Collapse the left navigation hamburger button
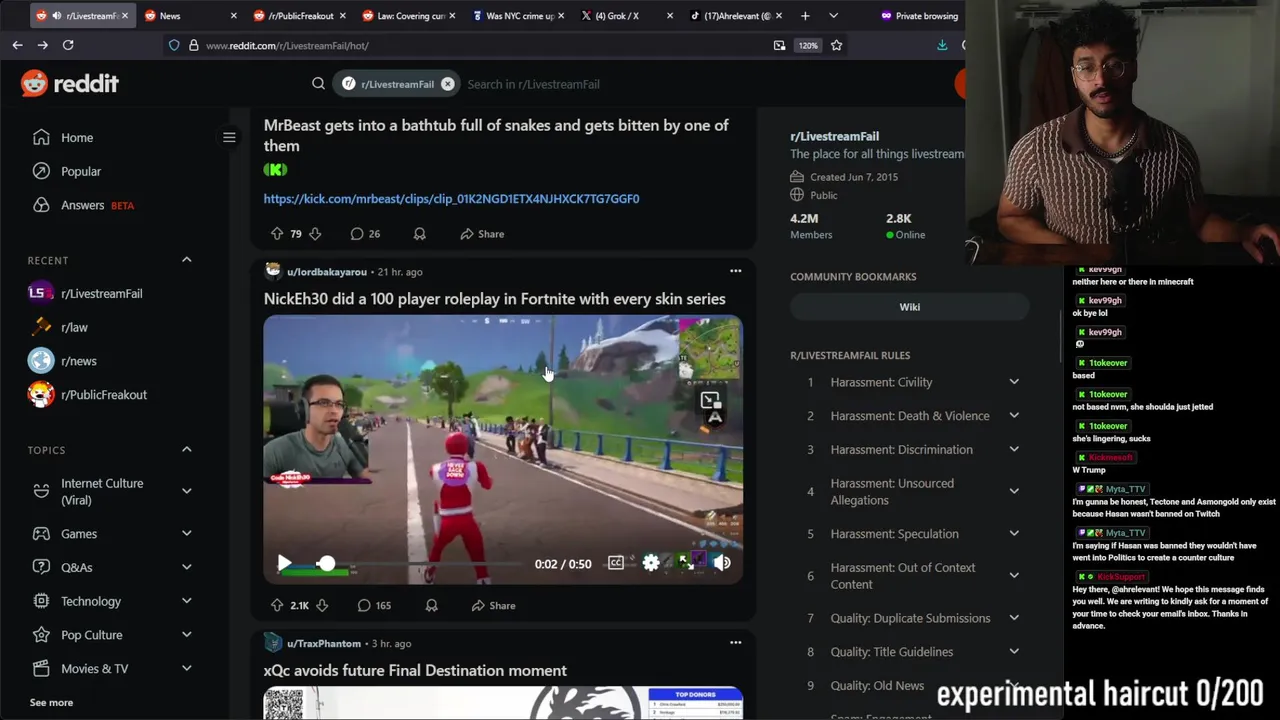 tap(229, 137)
